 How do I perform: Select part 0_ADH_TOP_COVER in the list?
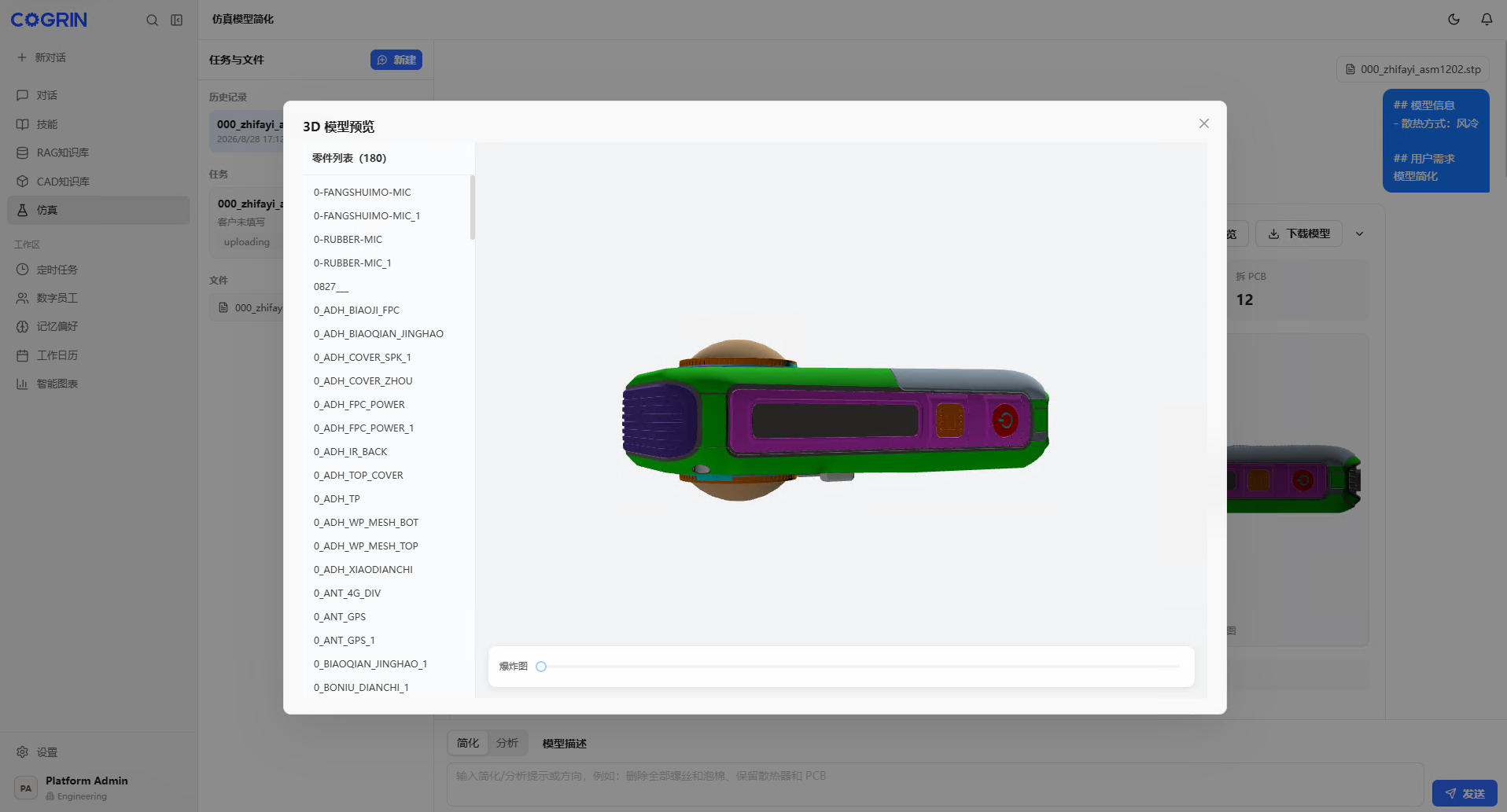pyautogui.click(x=386, y=475)
